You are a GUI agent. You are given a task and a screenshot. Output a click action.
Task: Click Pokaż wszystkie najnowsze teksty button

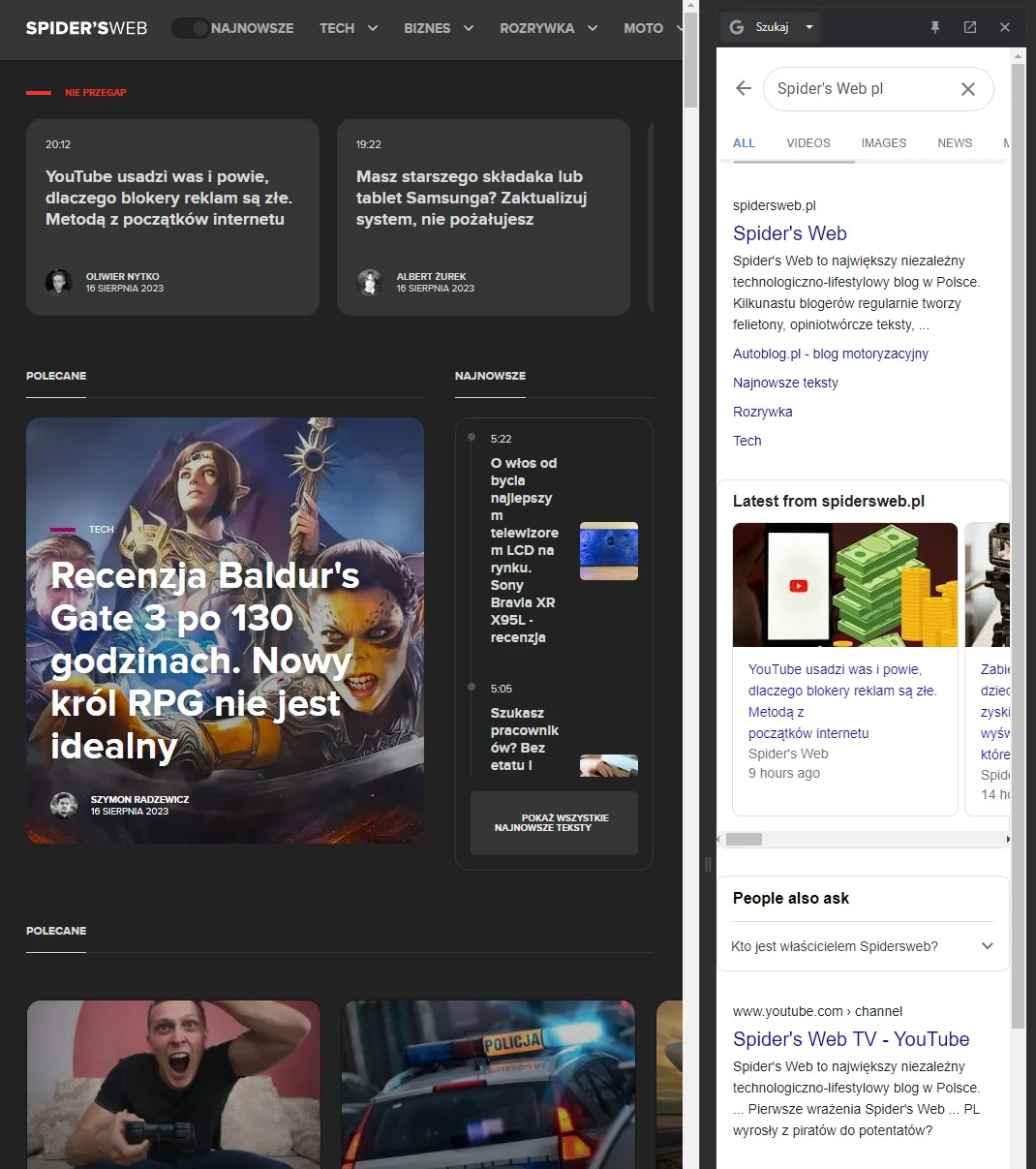point(554,823)
